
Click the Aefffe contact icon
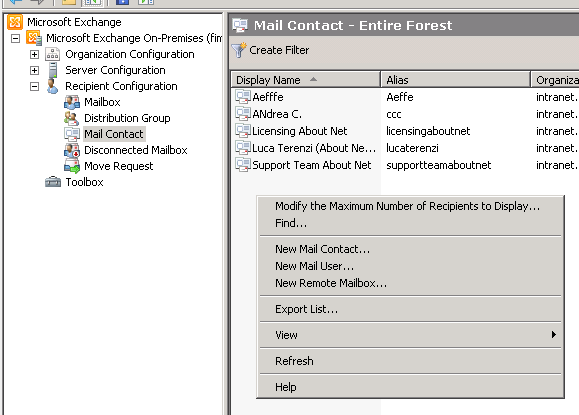coord(243,97)
